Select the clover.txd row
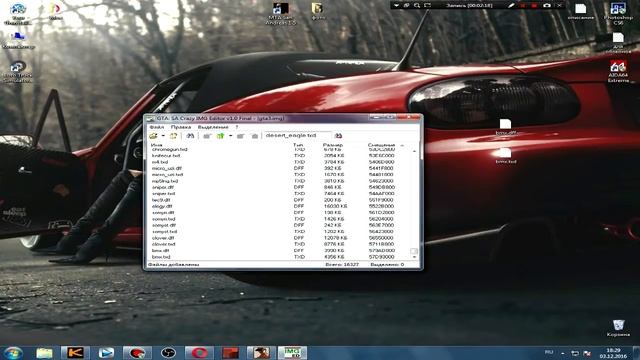The image size is (640, 360). 280,244
